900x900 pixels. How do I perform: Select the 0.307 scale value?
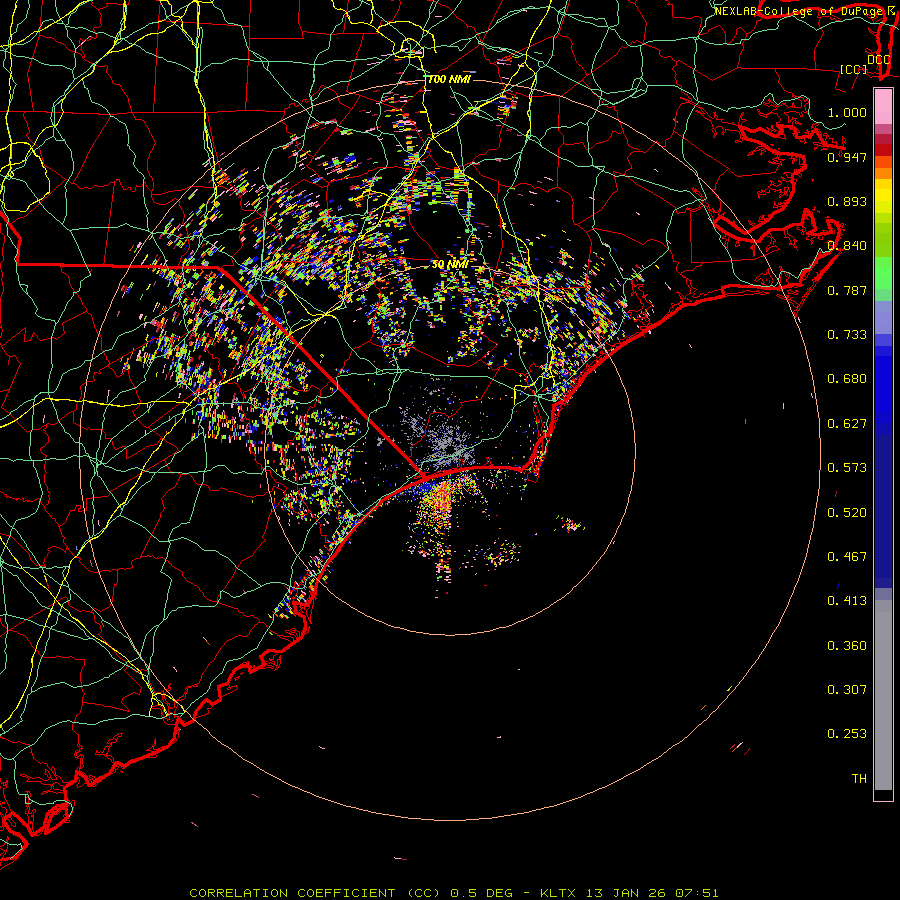[x=847, y=690]
